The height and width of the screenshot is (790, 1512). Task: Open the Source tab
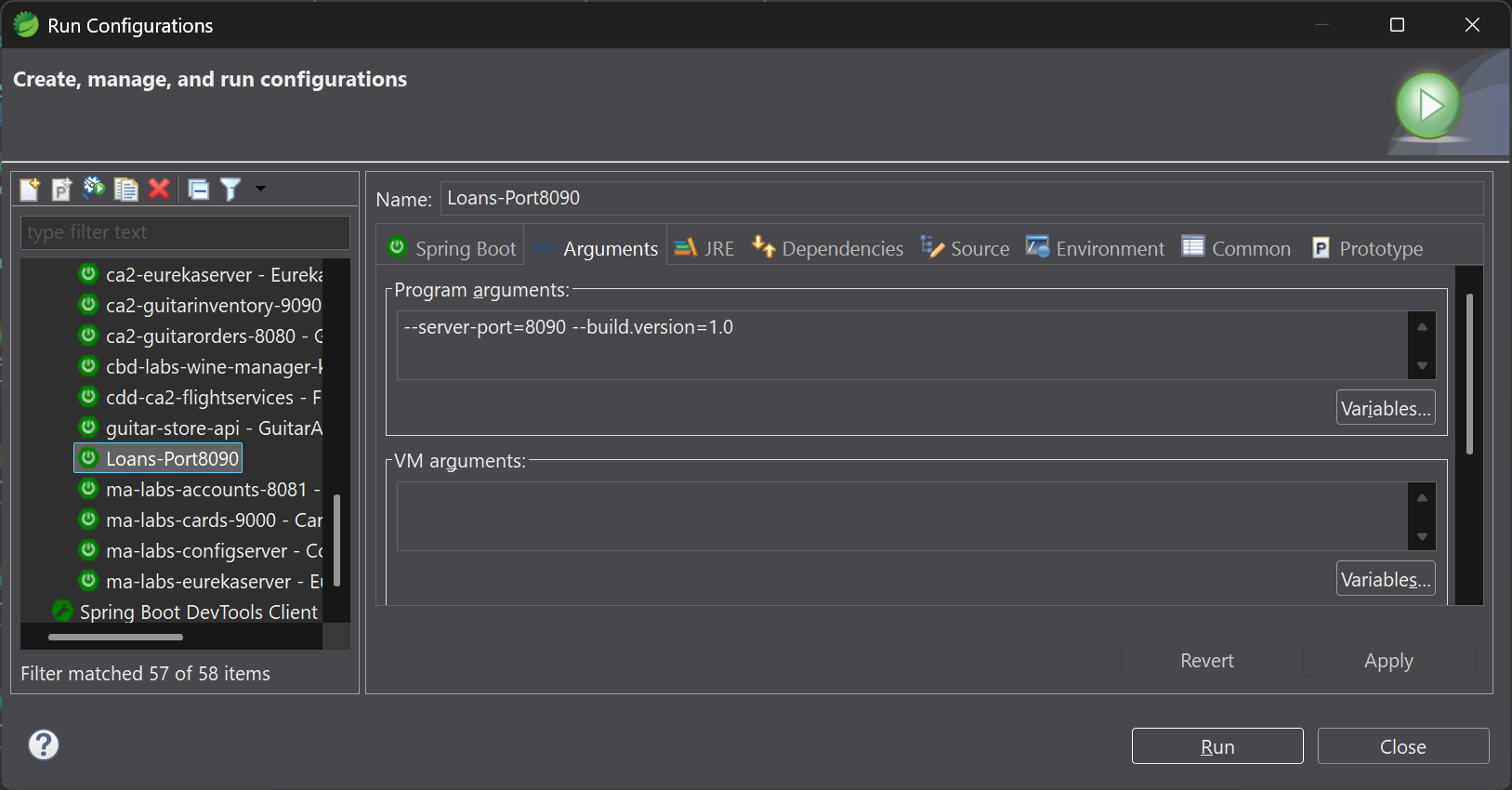tap(966, 248)
